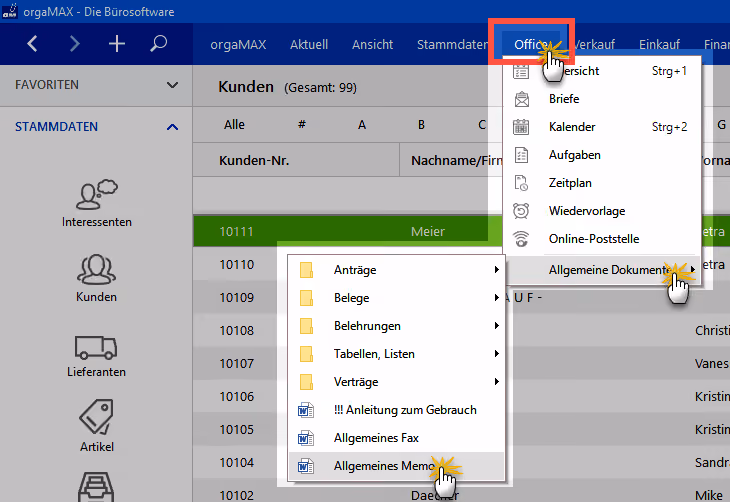
Task: Select customer number 10106
Action: [237, 397]
